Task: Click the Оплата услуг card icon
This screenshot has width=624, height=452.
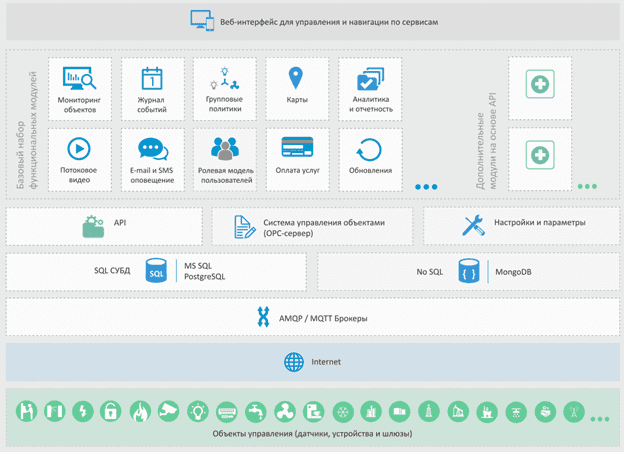Action: coord(297,148)
